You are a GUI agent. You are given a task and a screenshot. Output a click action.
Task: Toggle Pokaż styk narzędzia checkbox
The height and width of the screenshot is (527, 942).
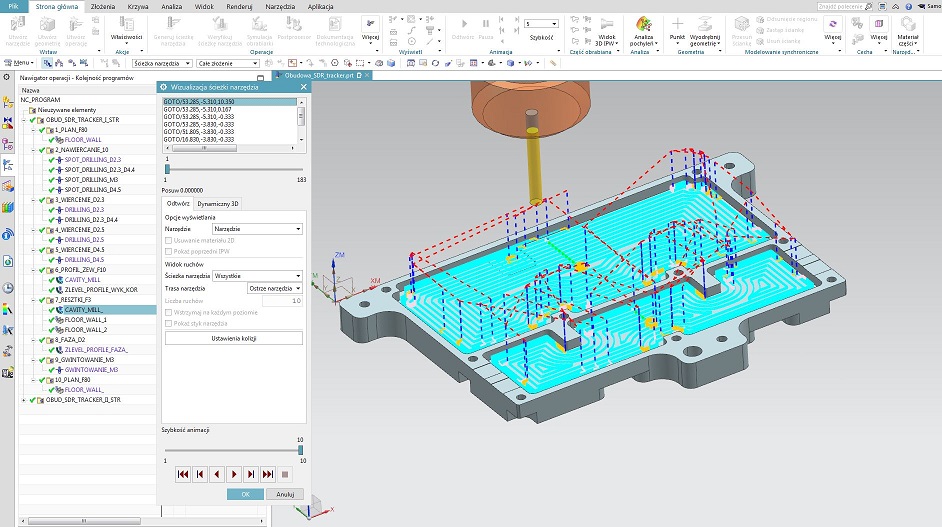pos(168,324)
